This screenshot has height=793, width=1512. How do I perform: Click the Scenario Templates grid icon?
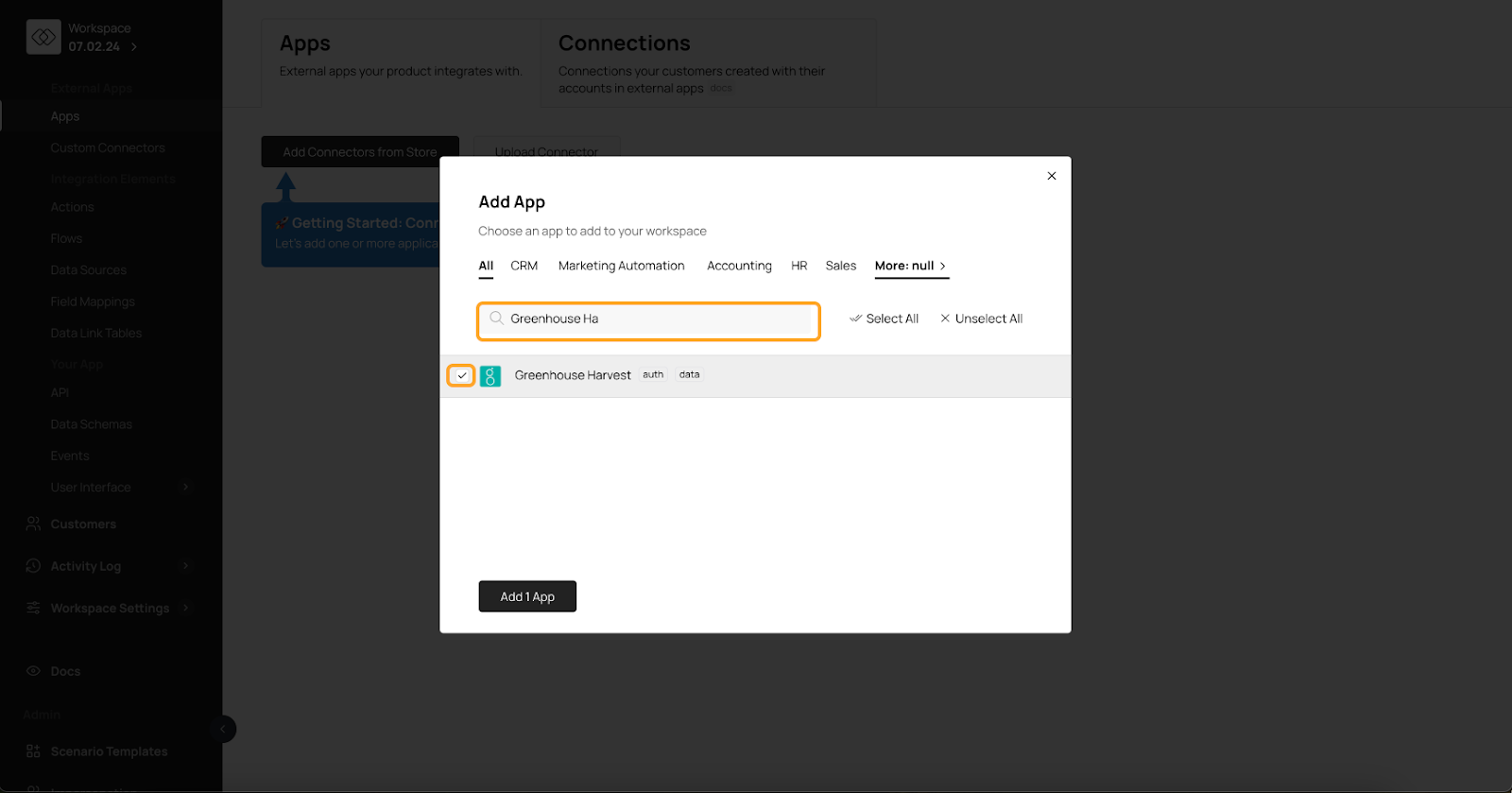pyautogui.click(x=33, y=751)
